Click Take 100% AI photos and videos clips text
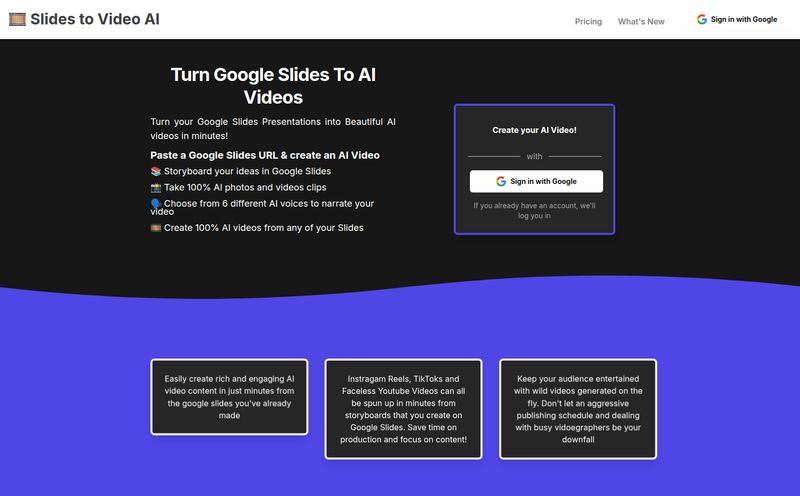The width and height of the screenshot is (800, 496). 245,188
